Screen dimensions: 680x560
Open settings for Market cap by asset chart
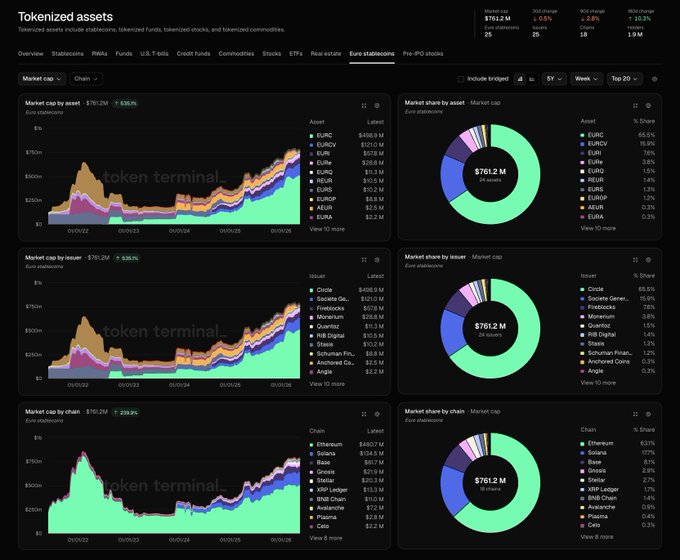[377, 105]
